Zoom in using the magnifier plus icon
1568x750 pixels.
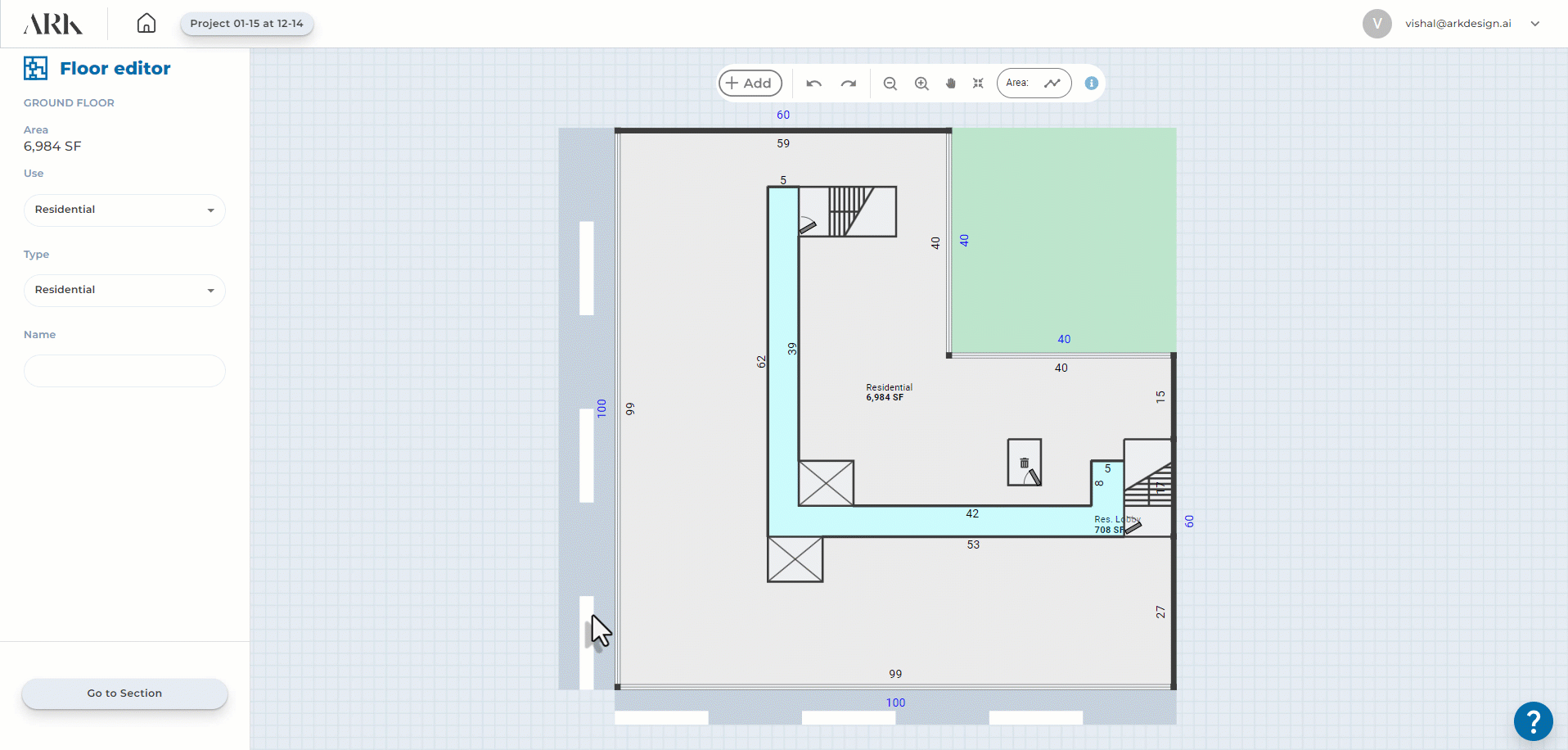coord(921,84)
